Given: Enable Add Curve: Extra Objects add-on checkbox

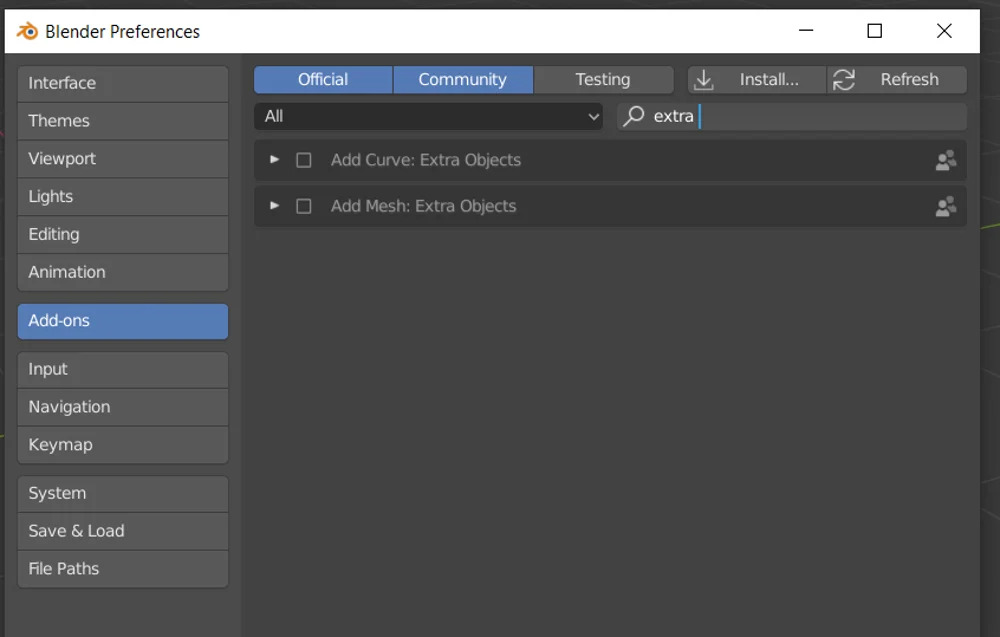Looking at the screenshot, I should 304,160.
